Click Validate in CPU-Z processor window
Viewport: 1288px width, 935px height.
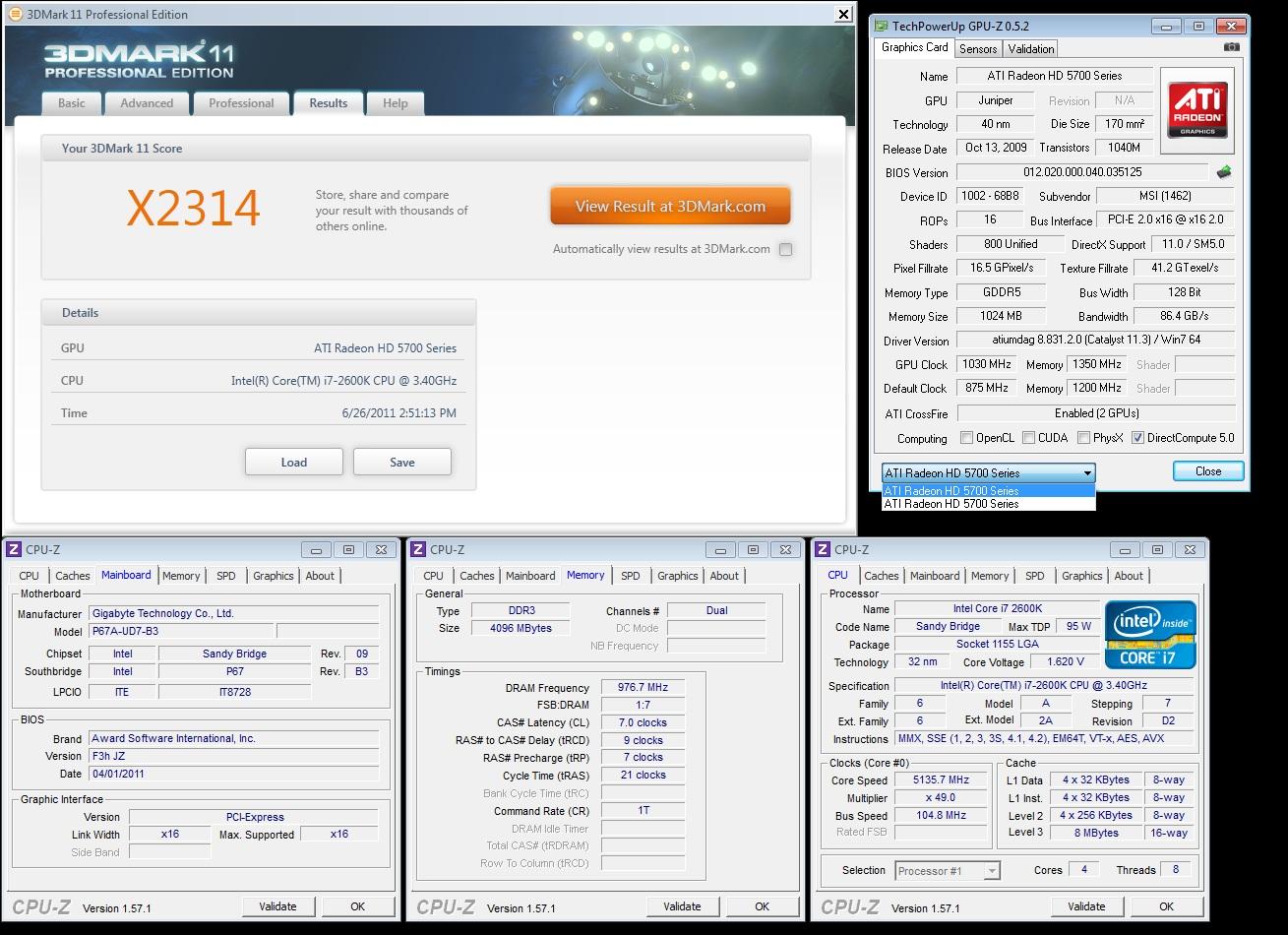click(x=1086, y=906)
